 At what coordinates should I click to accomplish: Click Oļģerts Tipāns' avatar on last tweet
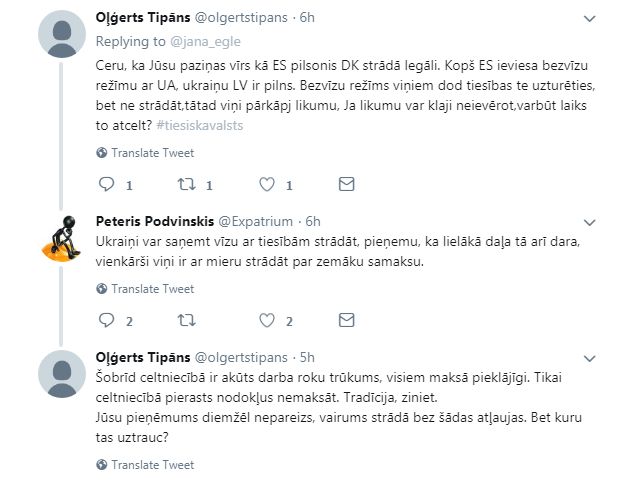(59, 375)
